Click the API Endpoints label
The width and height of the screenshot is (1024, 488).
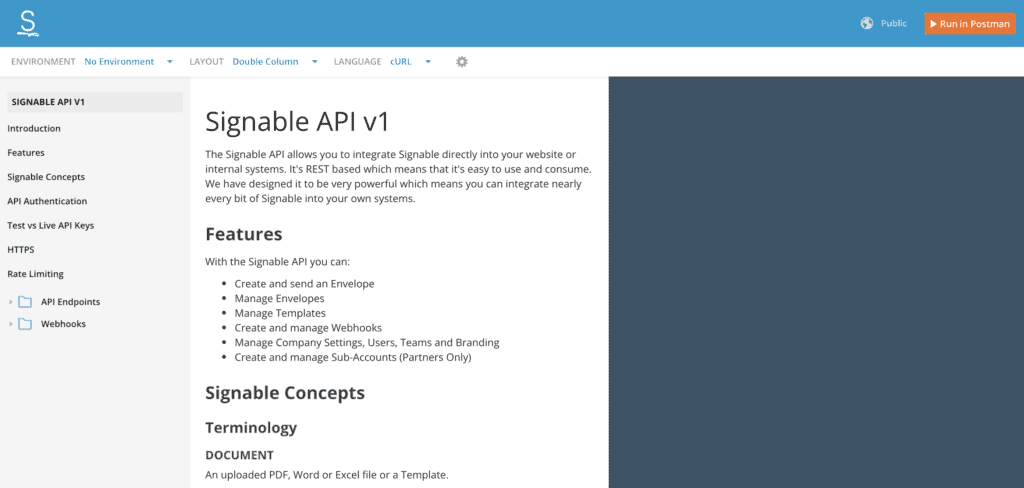coord(71,302)
